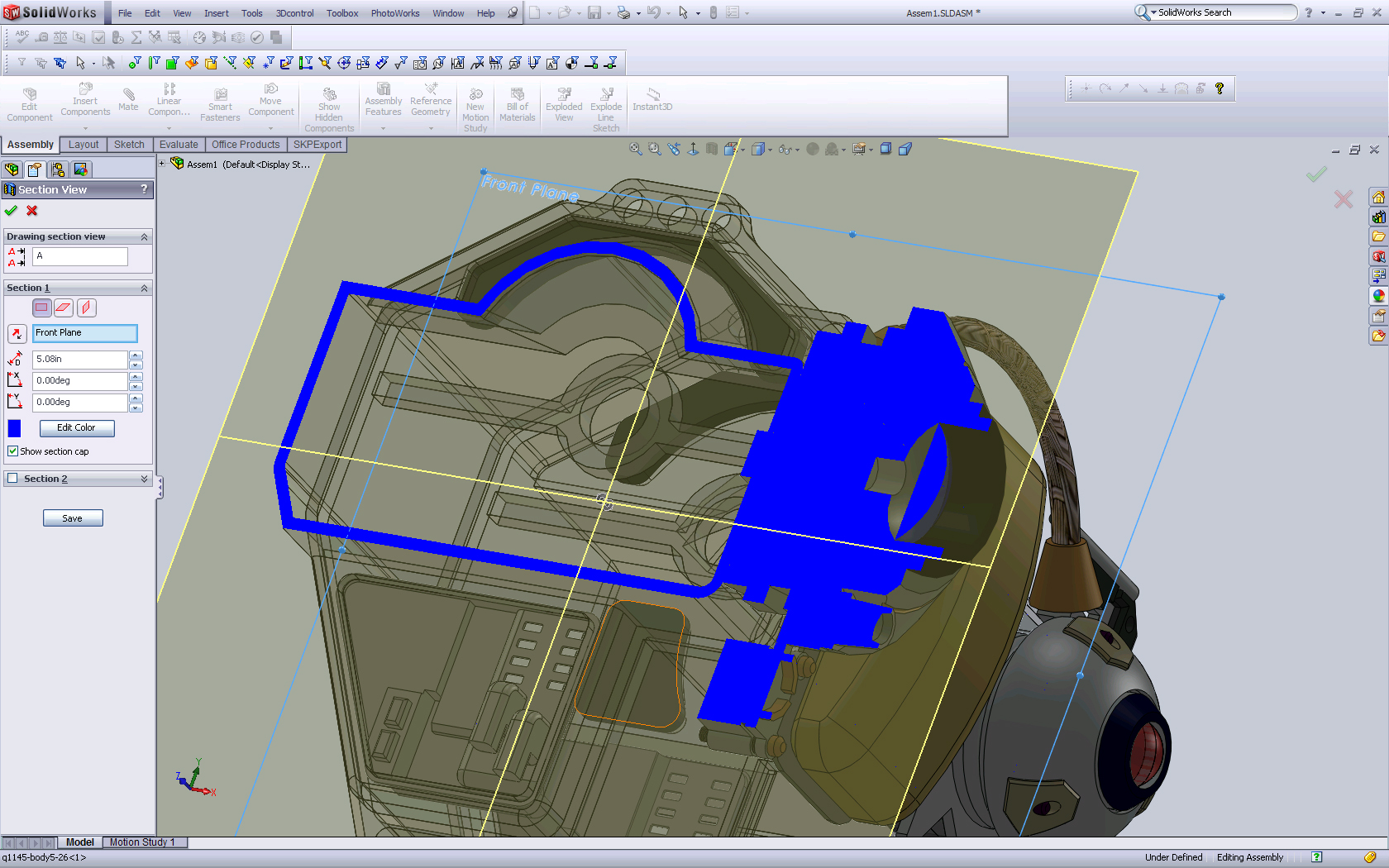Open FeatureManager design tree tab icon

[12, 169]
